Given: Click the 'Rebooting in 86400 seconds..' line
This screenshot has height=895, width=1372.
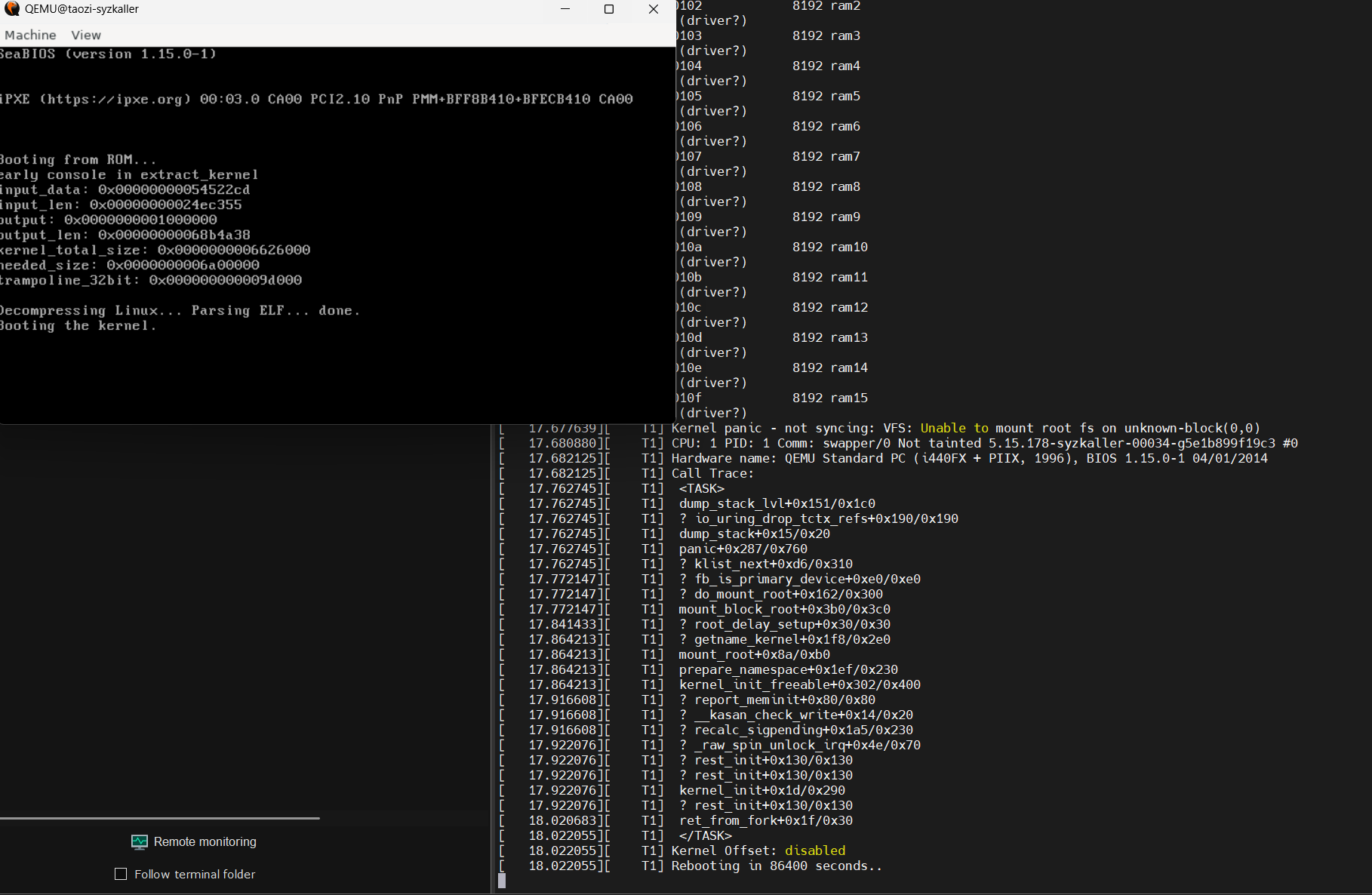Looking at the screenshot, I should (777, 866).
